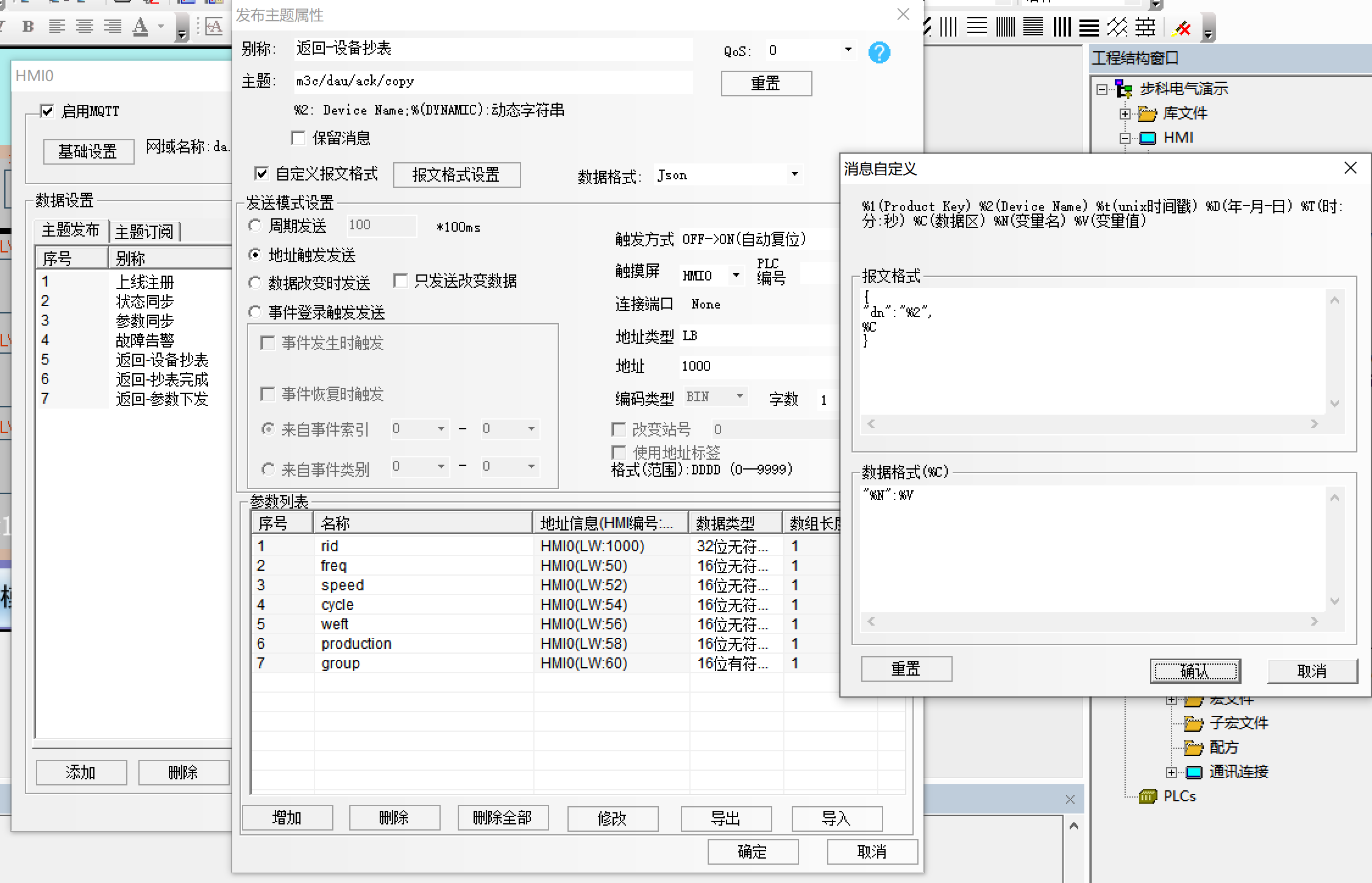Select 数据改变时发送 radio option
The width and height of the screenshot is (1372, 883).
tap(255, 282)
